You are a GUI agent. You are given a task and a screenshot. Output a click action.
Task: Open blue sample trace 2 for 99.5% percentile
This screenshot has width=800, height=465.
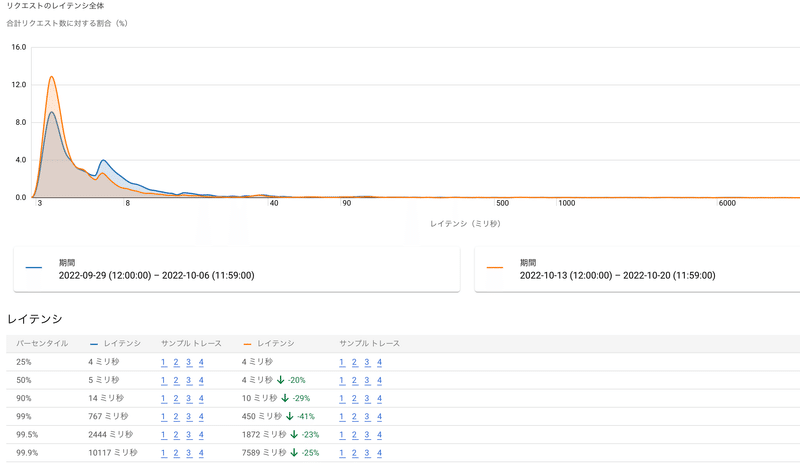pos(176,435)
